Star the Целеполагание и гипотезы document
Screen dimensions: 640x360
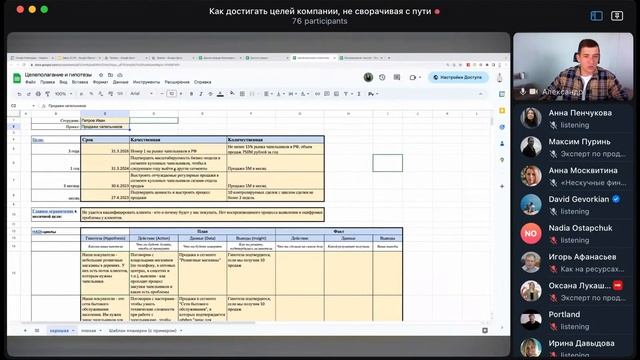pyautogui.click(x=101, y=75)
